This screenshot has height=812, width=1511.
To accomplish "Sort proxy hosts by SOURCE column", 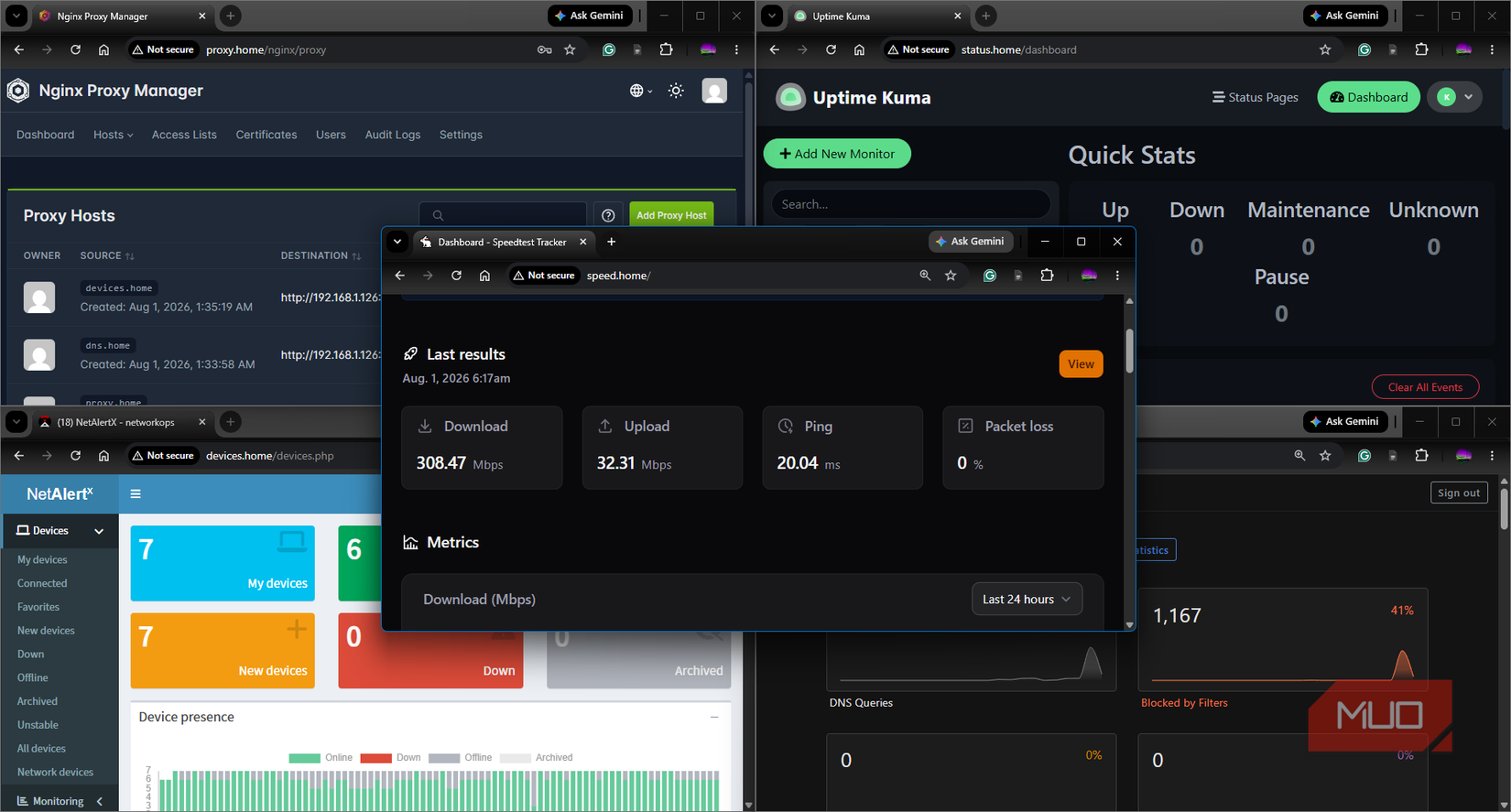I will 107,255.
